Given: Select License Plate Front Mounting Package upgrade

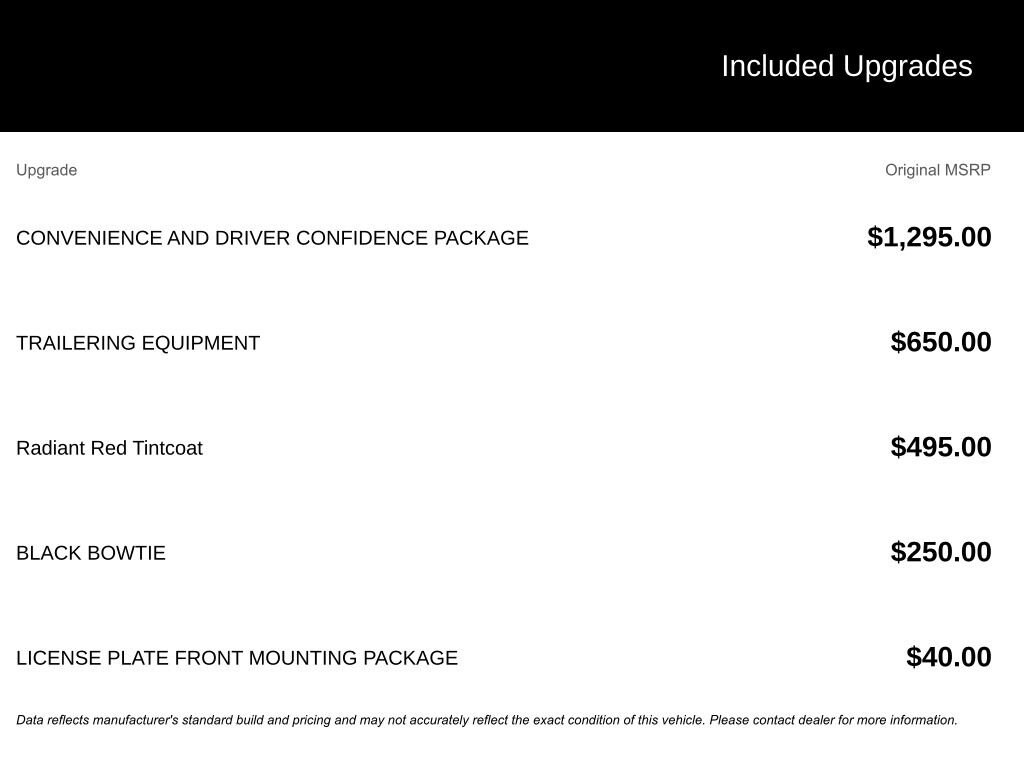Looking at the screenshot, I should click(237, 658).
